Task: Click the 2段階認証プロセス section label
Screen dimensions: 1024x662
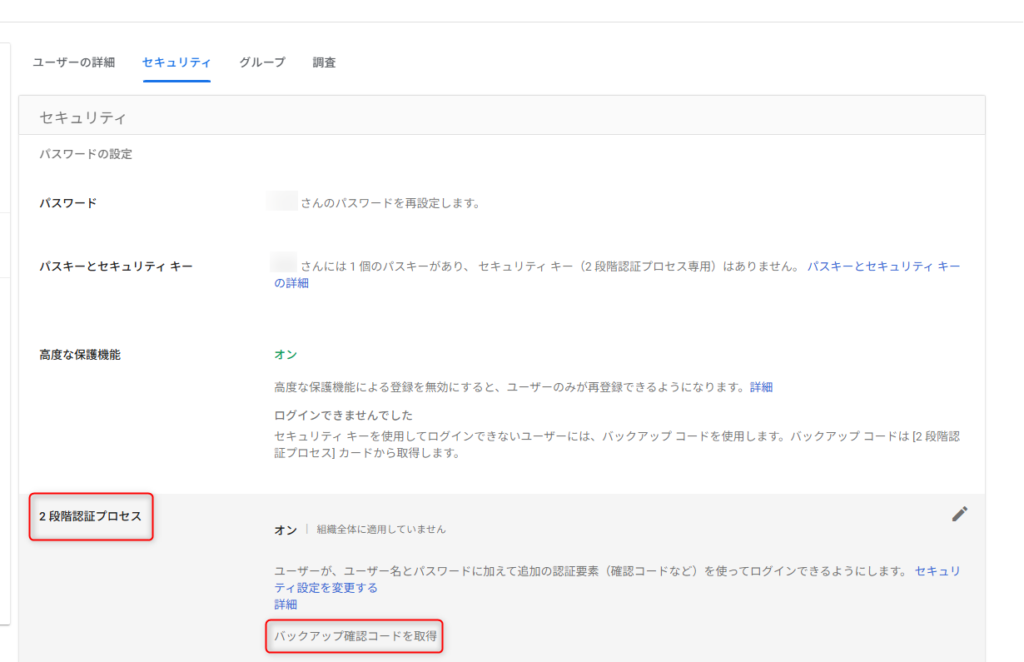Action: 90,517
